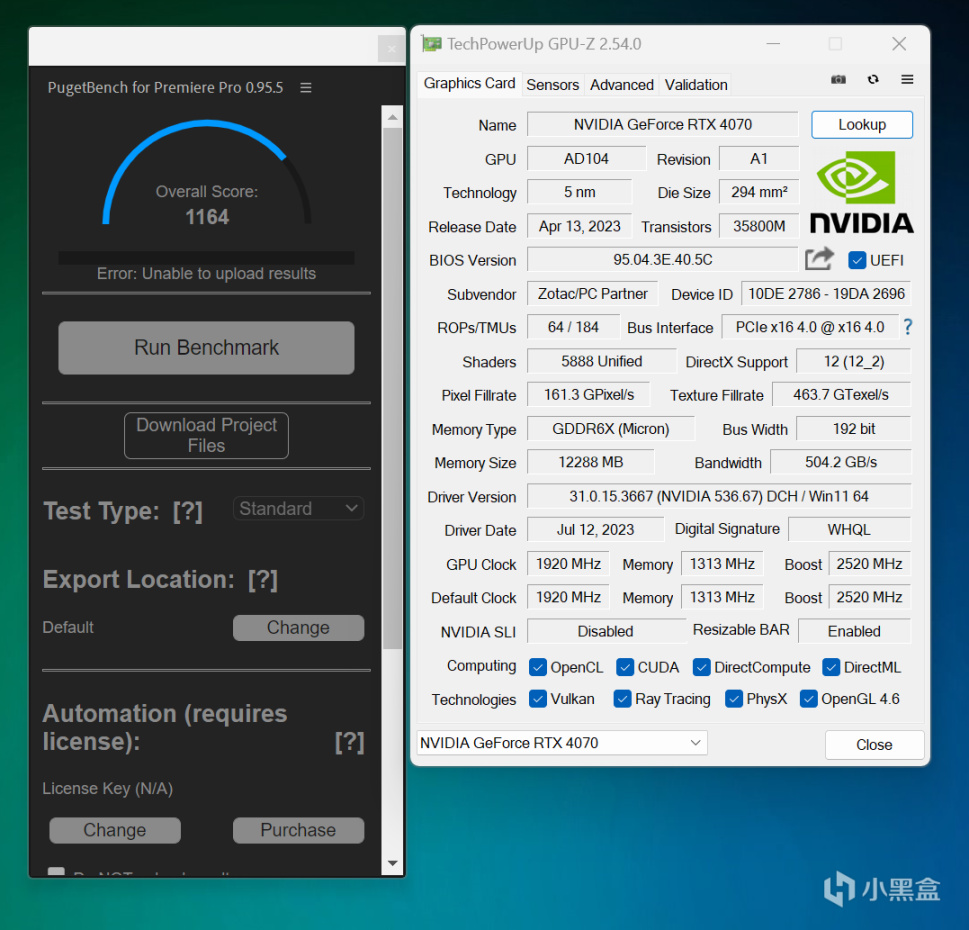The height and width of the screenshot is (930, 969).
Task: Click the Shaders value 5888 Unified
Action: 601,361
